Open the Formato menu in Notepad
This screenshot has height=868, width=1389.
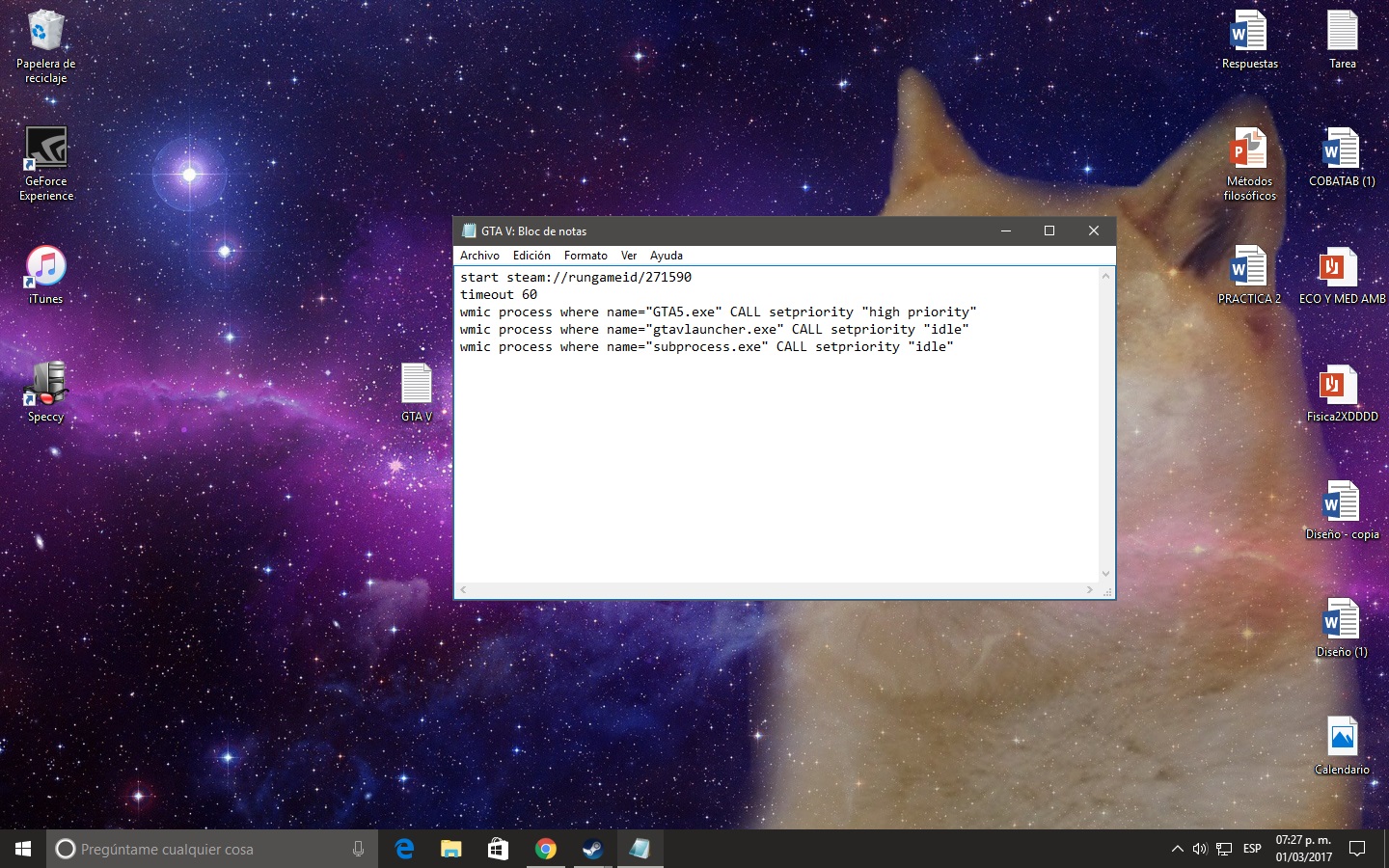[x=586, y=256]
